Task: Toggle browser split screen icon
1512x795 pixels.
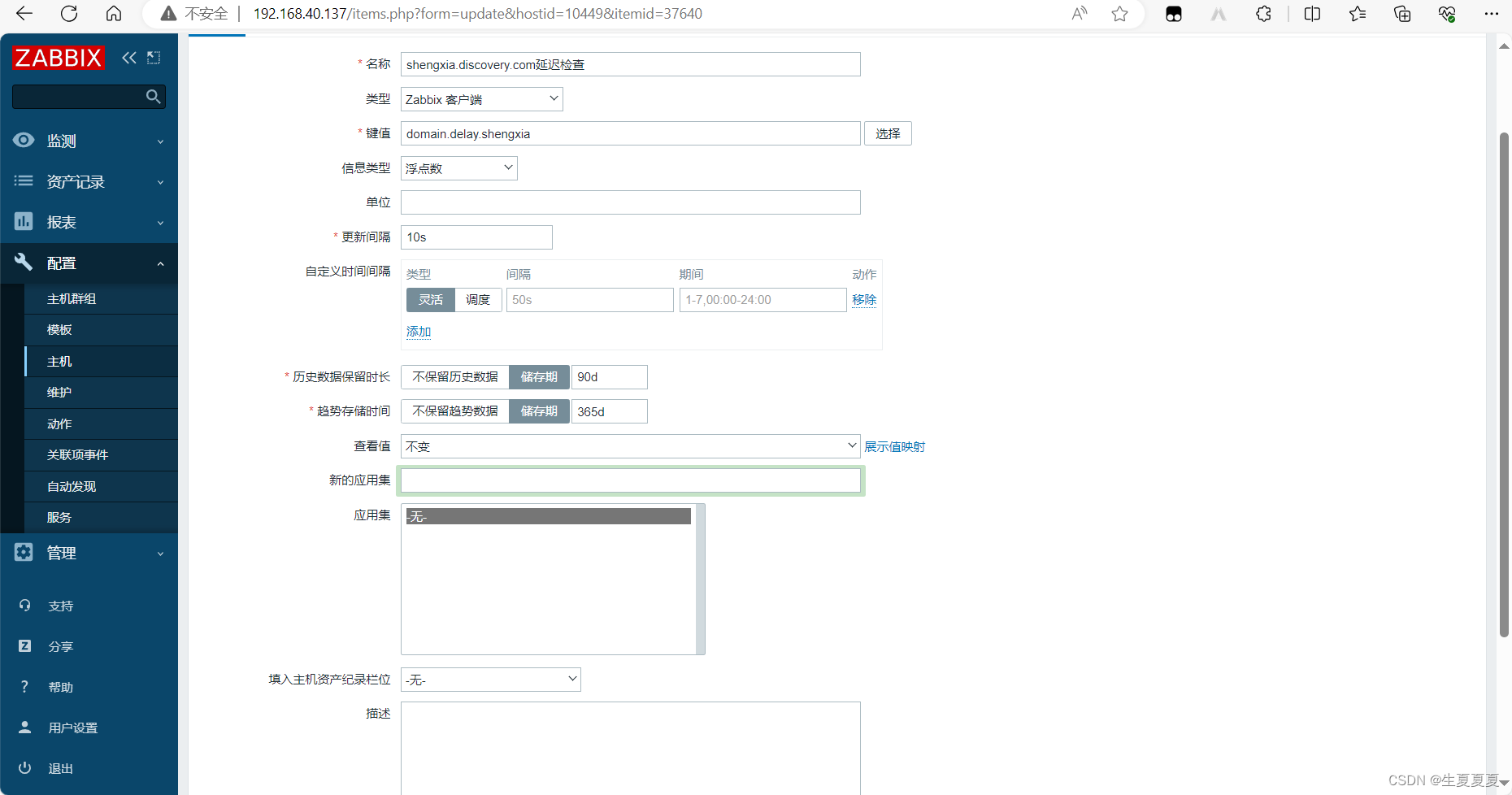Action: 1312,13
